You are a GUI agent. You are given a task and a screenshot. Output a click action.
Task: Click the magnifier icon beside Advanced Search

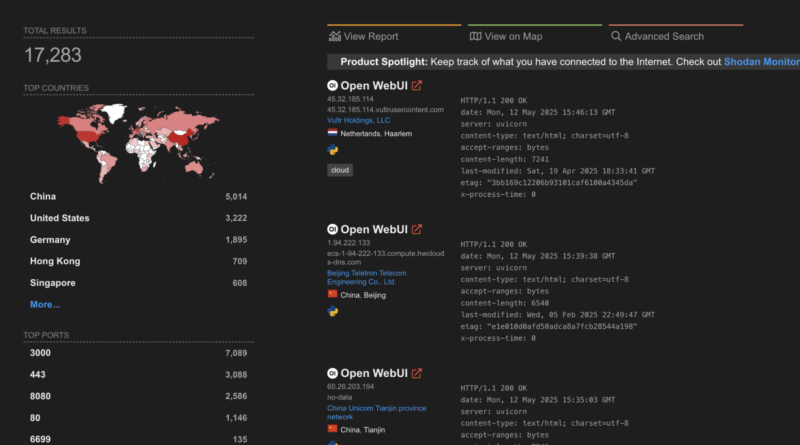[616, 36]
